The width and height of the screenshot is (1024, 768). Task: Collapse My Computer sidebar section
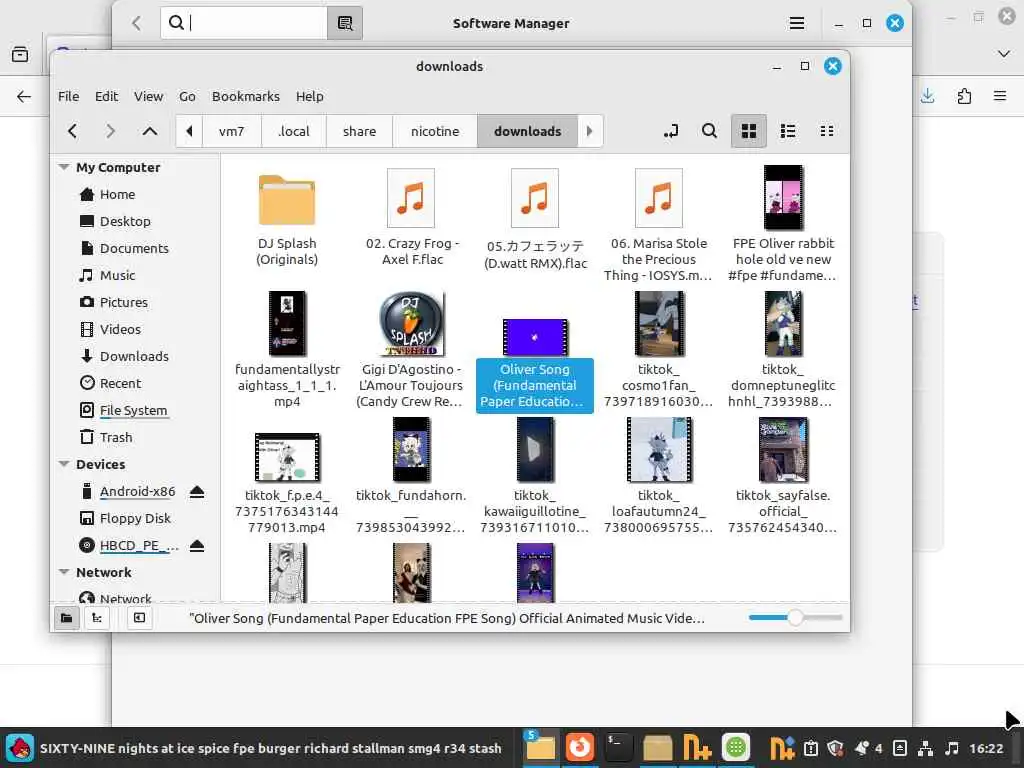click(64, 167)
